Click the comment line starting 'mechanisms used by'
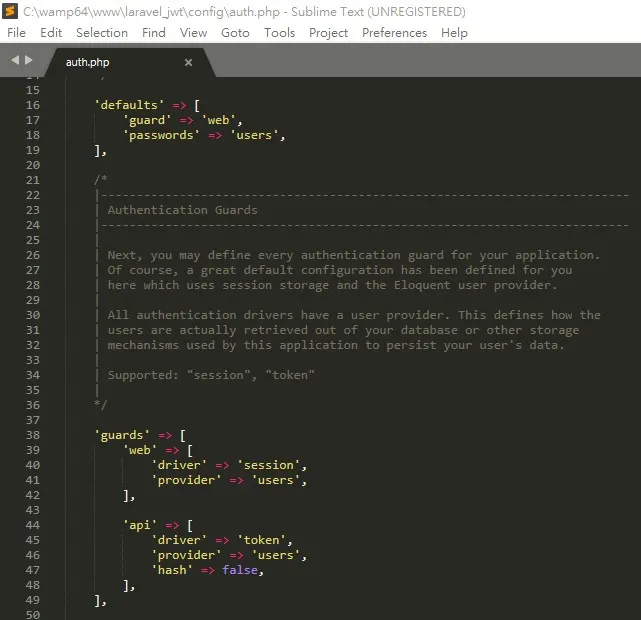This screenshot has width=641, height=620. 336,345
